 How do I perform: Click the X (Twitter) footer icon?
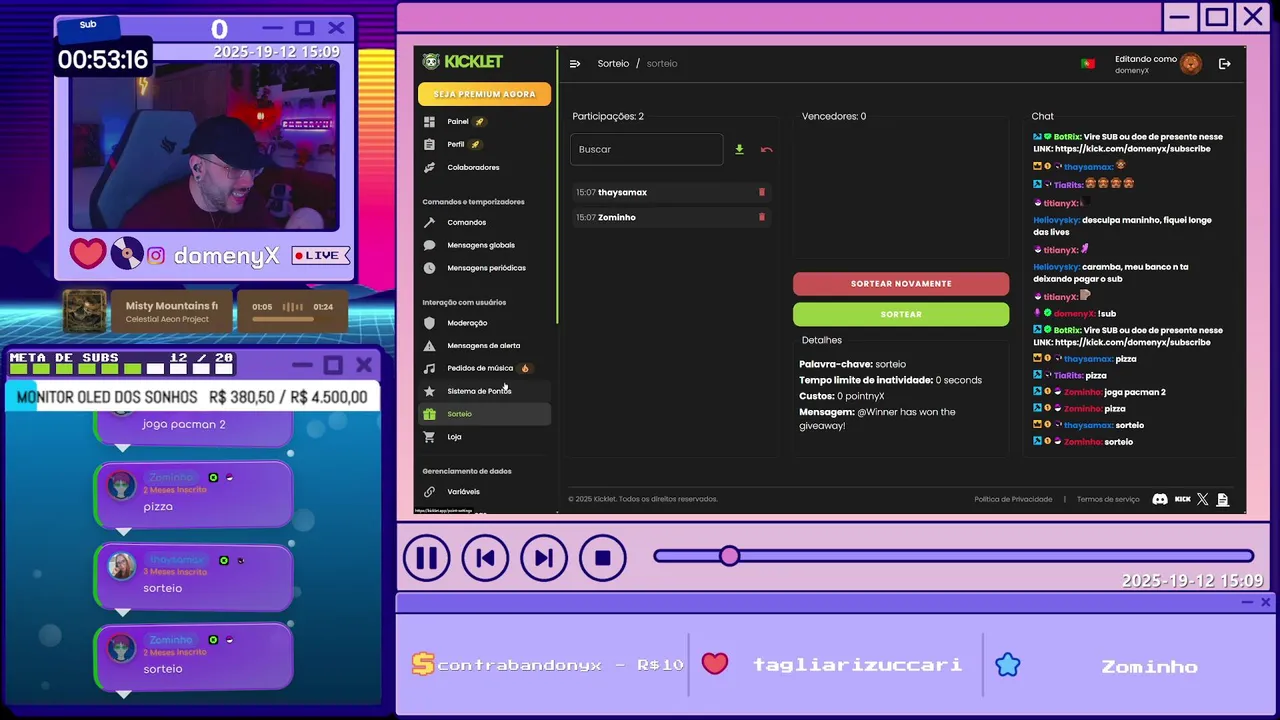pyautogui.click(x=1203, y=499)
